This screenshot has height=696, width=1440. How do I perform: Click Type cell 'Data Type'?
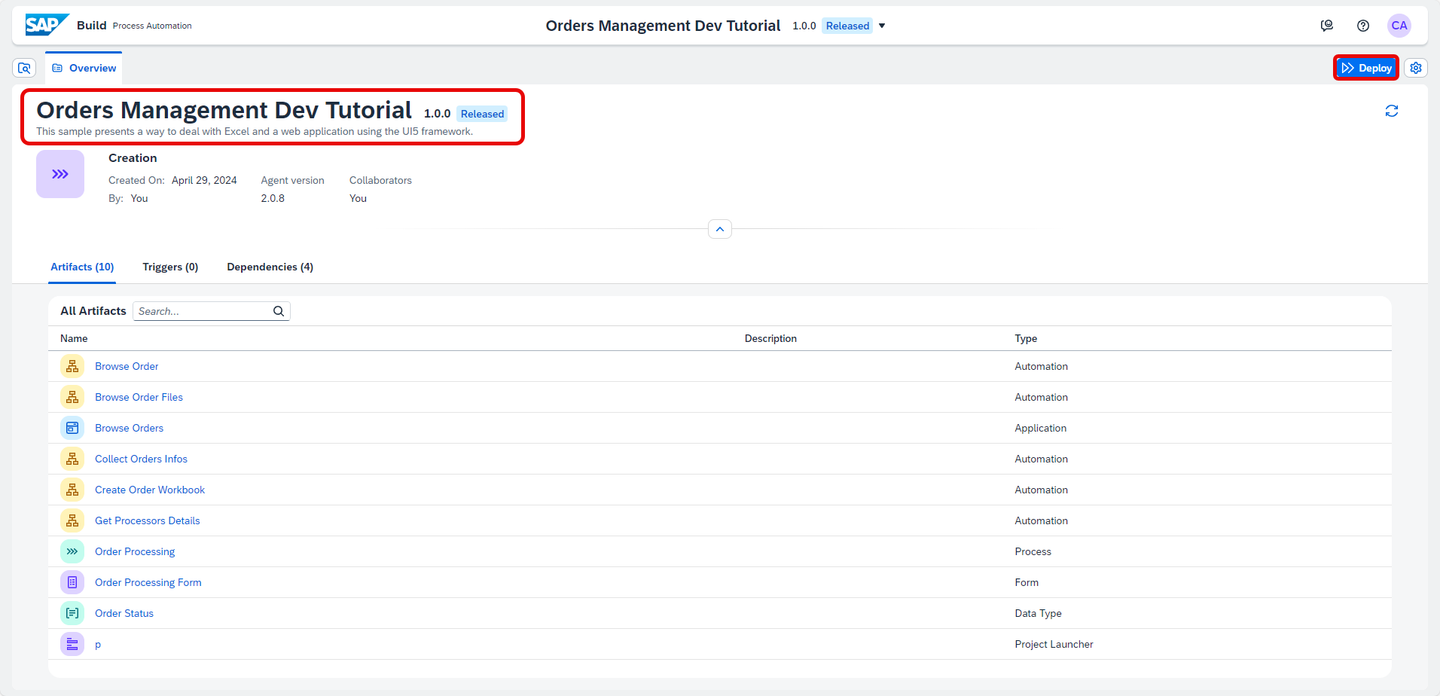click(1038, 614)
